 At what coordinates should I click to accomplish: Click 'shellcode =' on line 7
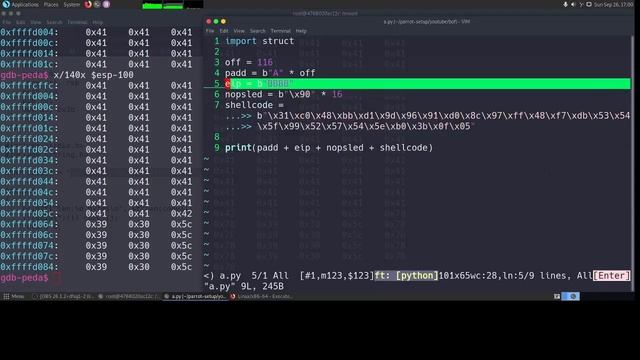(x=254, y=105)
